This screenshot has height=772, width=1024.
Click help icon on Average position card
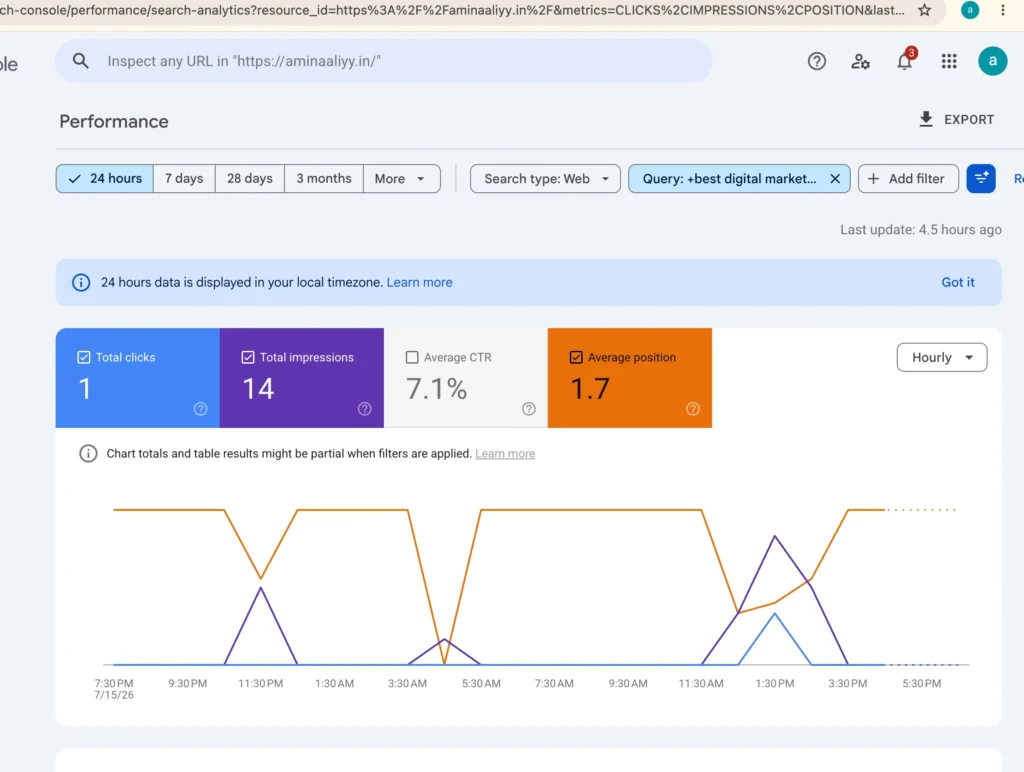[693, 409]
